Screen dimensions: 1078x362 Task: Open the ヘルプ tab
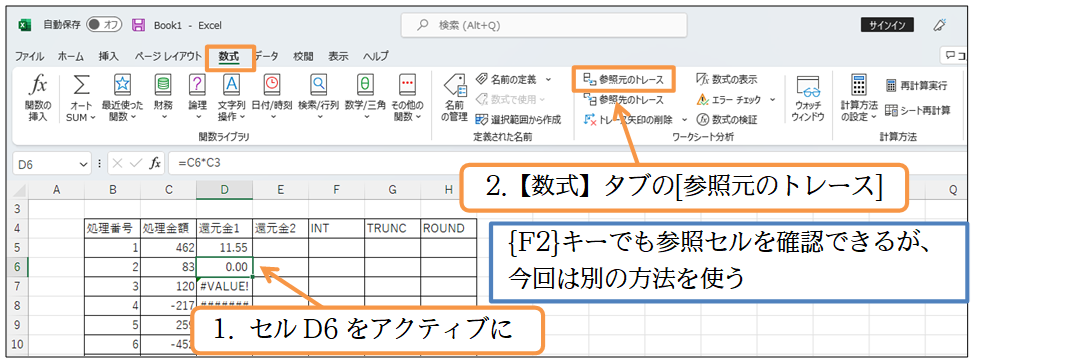tap(375, 56)
